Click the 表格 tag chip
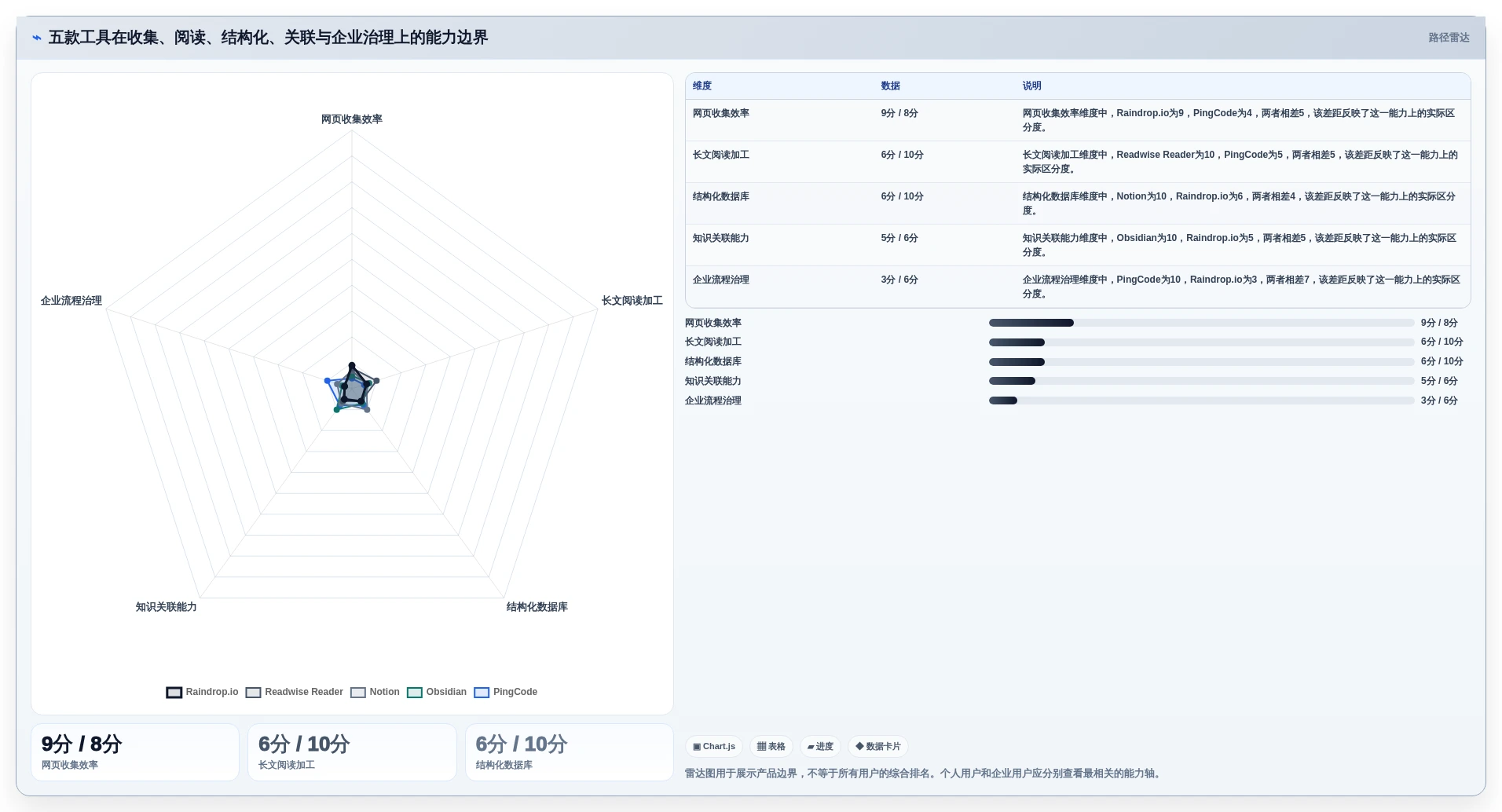Image resolution: width=1502 pixels, height=812 pixels. (x=771, y=747)
